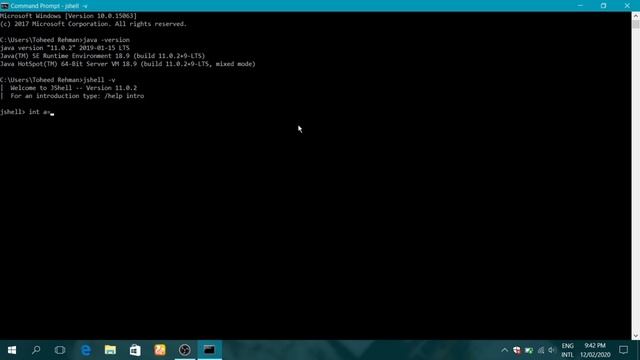Click the battery status tray icon
640x360 pixels.
pyautogui.click(x=529, y=350)
